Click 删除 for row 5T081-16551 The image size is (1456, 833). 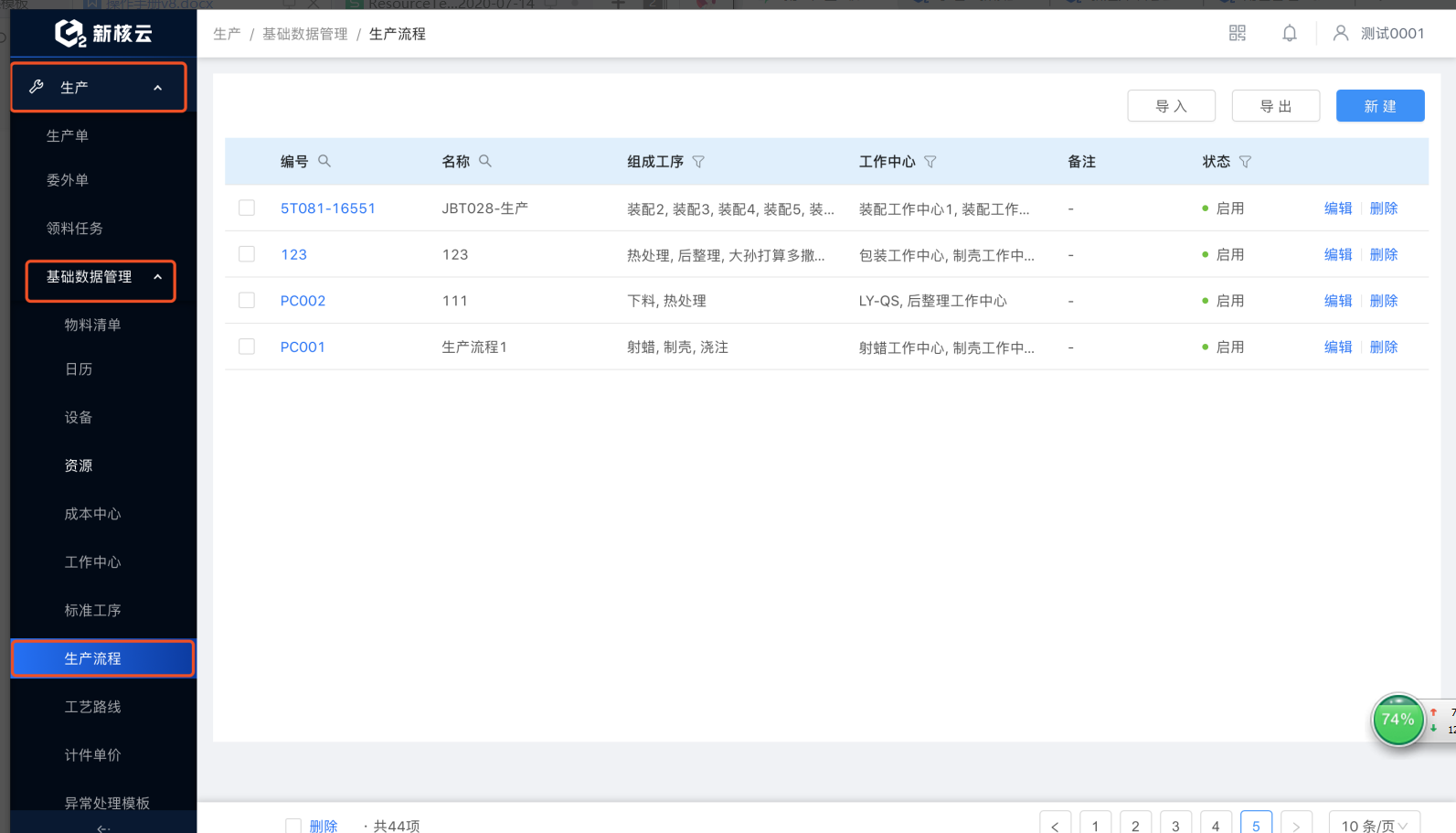point(1384,208)
